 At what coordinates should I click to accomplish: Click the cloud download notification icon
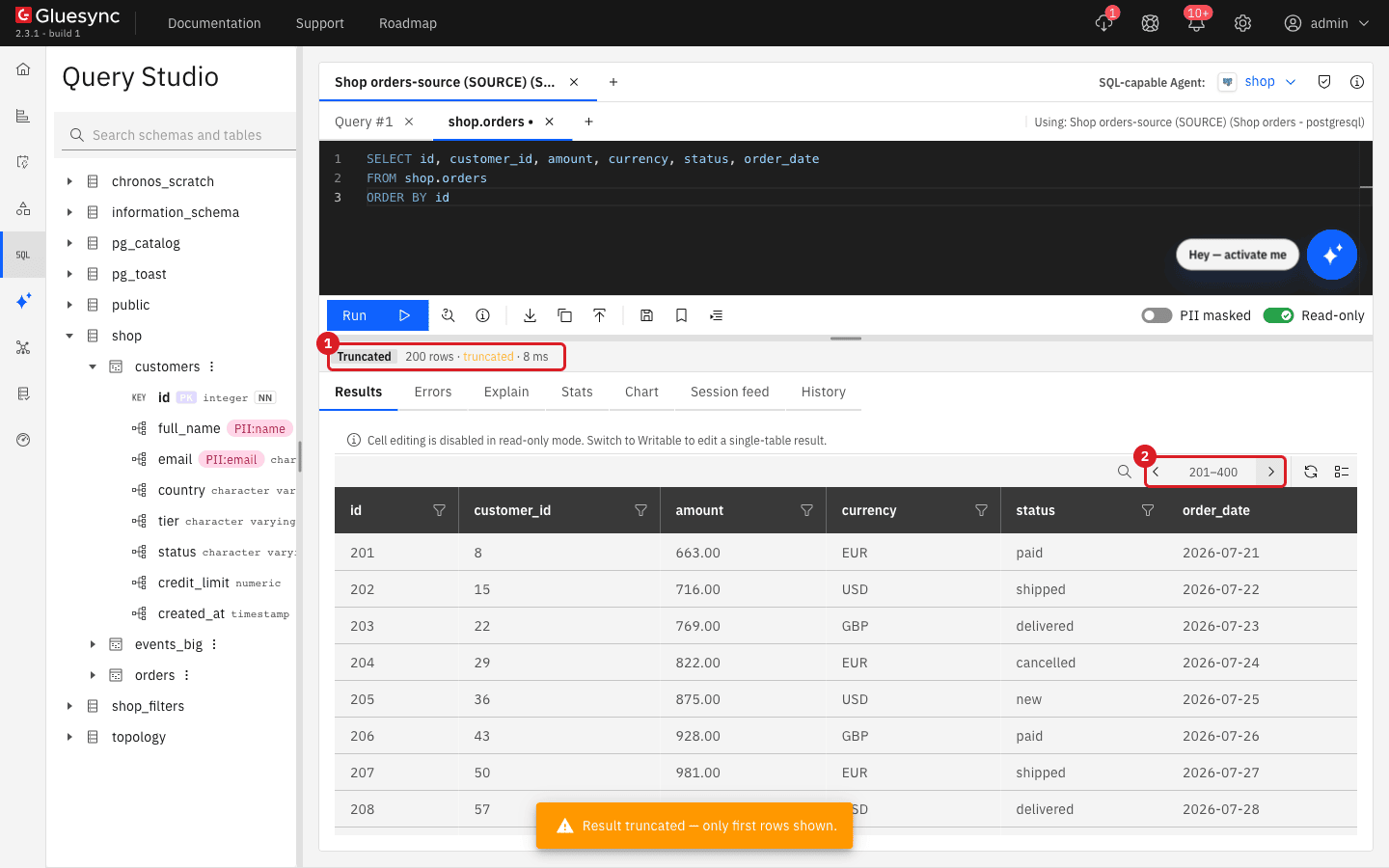[1104, 23]
